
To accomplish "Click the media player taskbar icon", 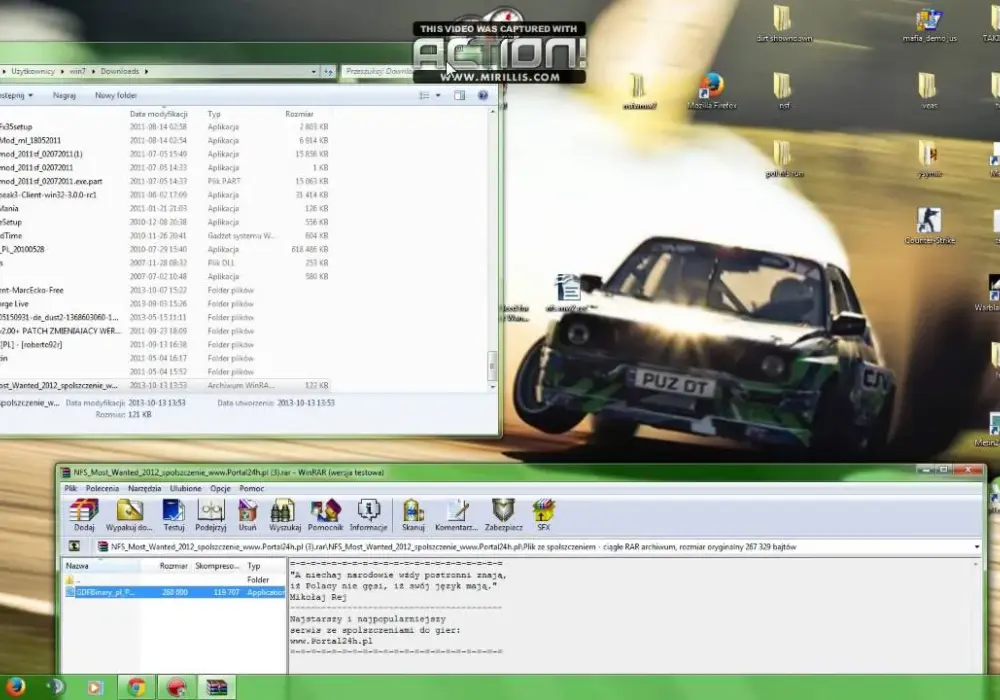I will pyautogui.click(x=94, y=687).
